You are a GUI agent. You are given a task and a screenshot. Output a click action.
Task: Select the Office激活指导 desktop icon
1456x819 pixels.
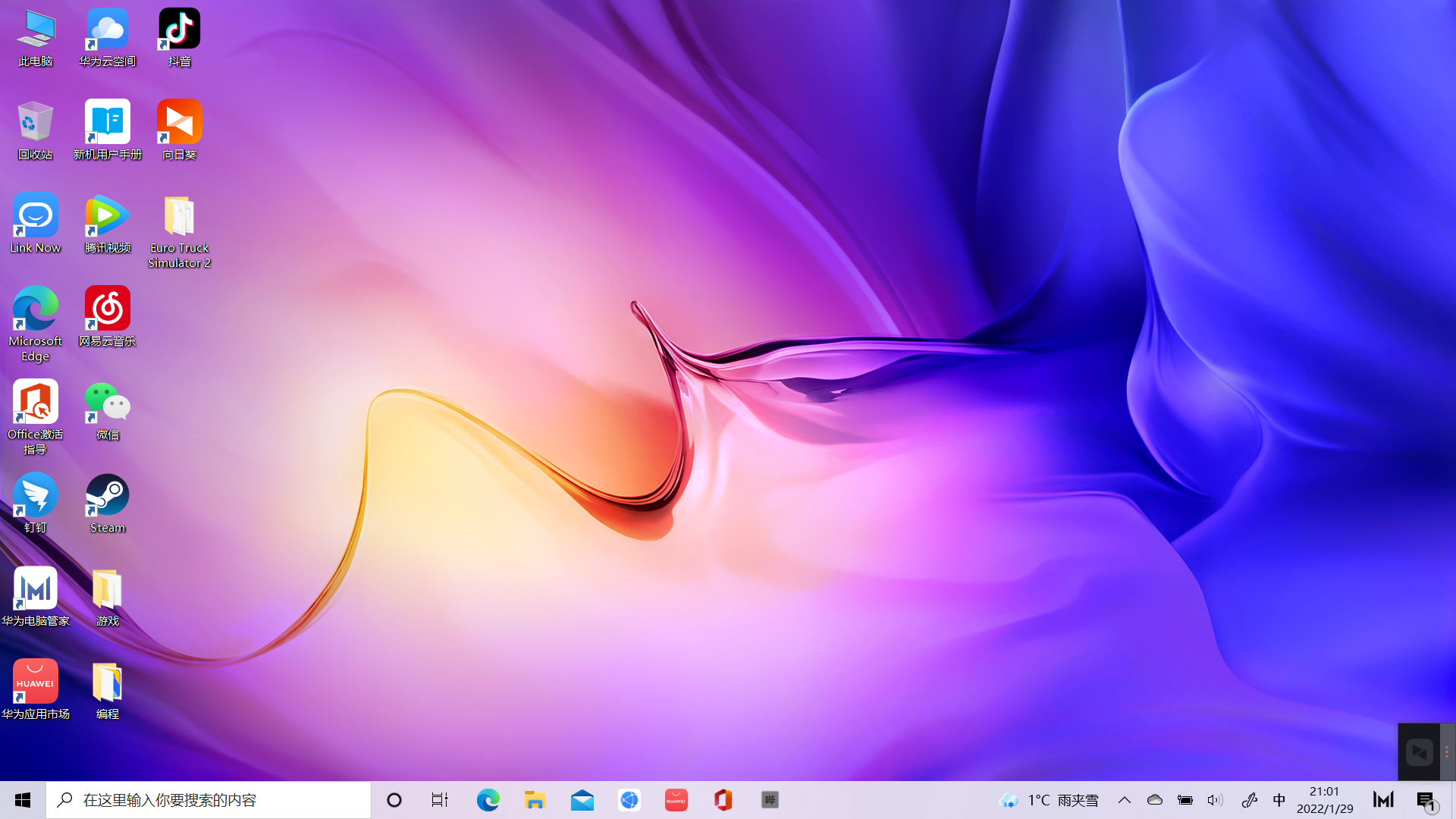click(x=36, y=418)
